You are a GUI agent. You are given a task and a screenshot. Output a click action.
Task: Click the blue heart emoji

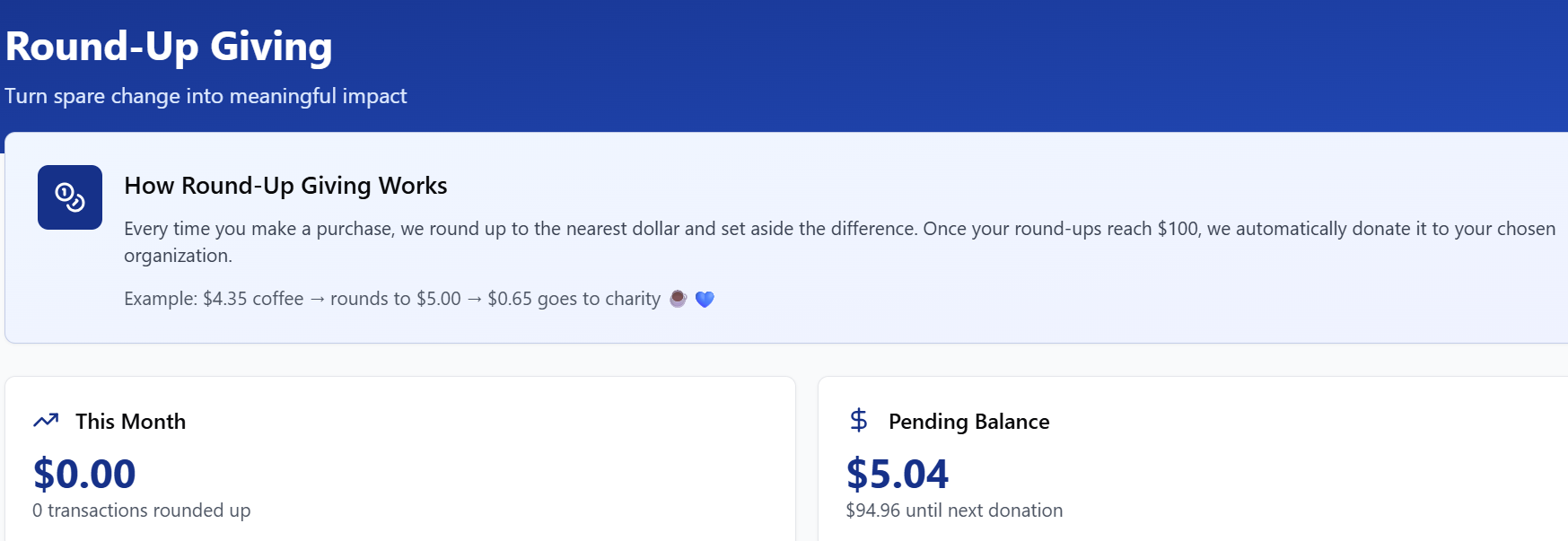pyautogui.click(x=705, y=299)
